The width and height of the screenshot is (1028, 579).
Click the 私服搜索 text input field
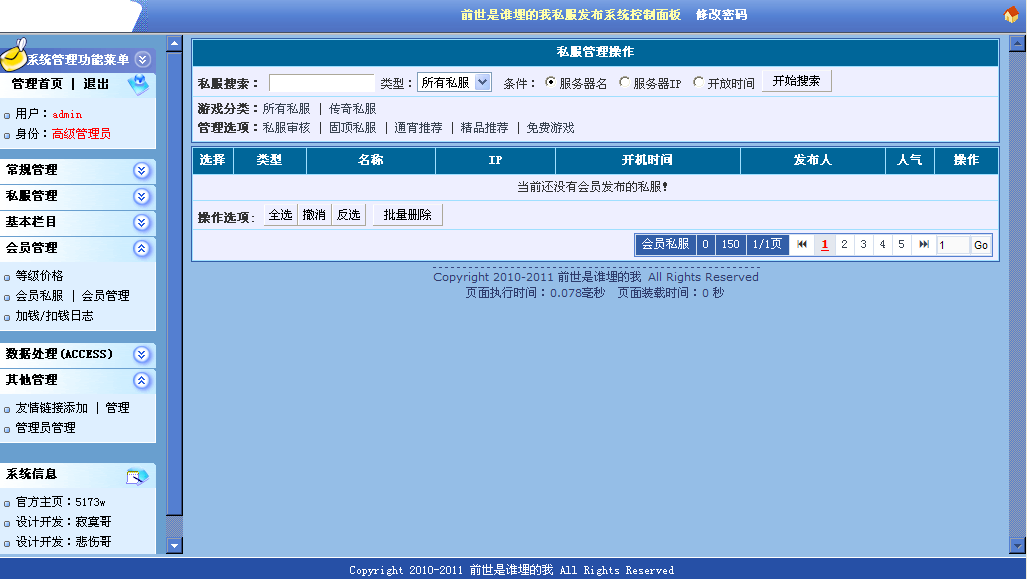tap(321, 83)
